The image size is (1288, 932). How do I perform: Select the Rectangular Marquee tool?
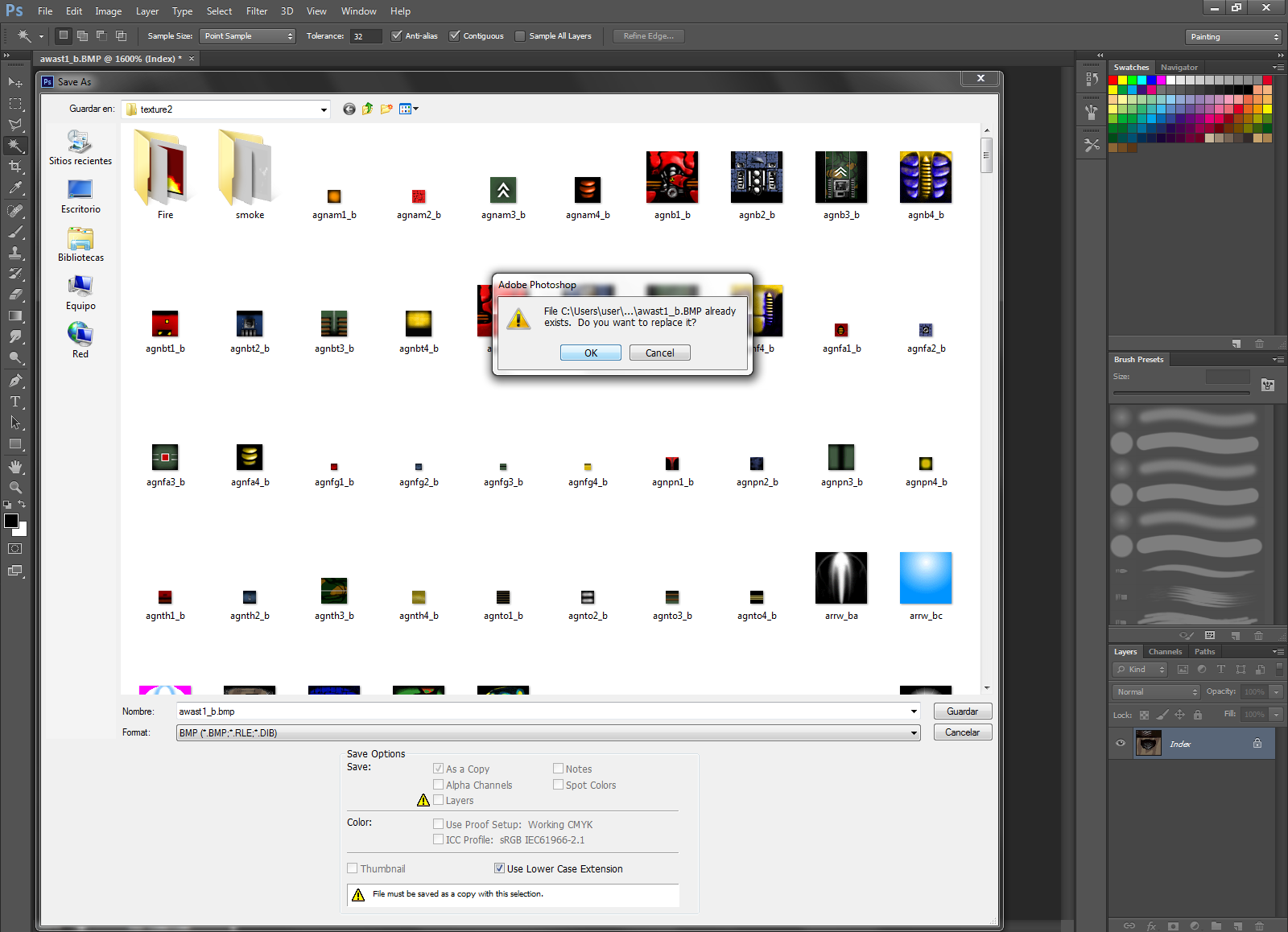point(15,104)
